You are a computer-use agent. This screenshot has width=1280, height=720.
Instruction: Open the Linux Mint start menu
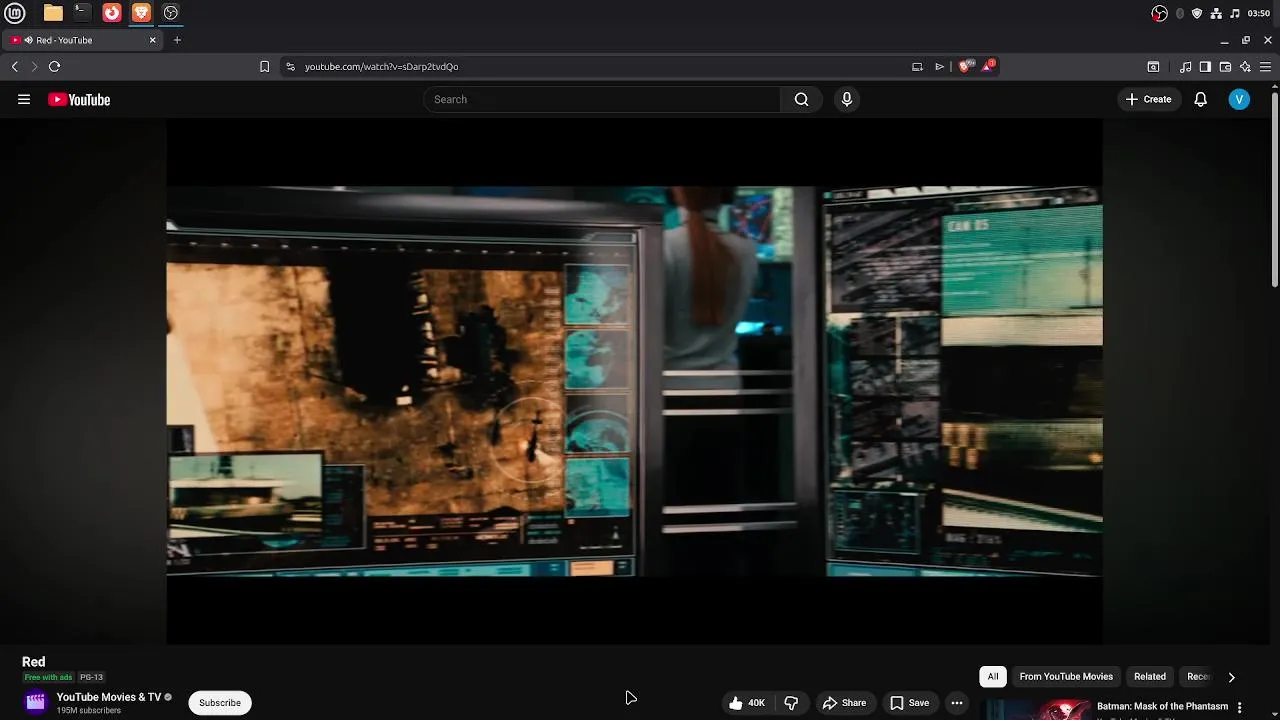[x=15, y=13]
